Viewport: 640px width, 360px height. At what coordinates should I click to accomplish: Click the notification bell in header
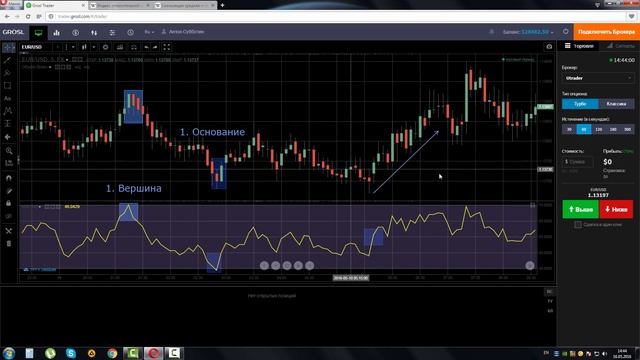(491, 32)
